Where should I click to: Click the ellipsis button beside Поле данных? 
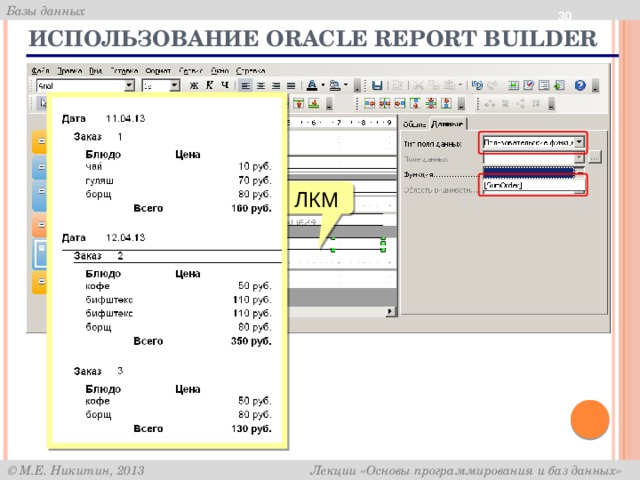tap(595, 158)
